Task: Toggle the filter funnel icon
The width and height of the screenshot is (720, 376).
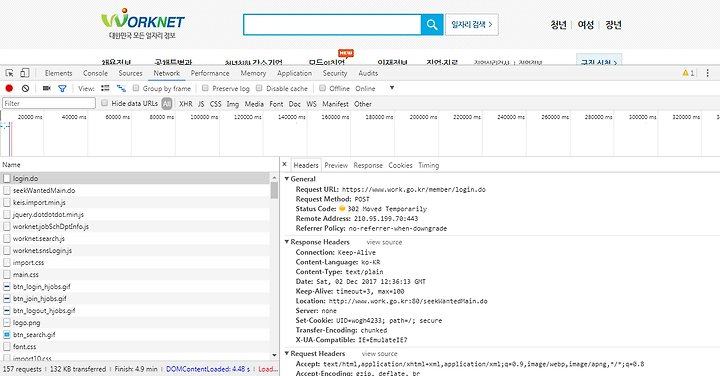Action: [62, 88]
